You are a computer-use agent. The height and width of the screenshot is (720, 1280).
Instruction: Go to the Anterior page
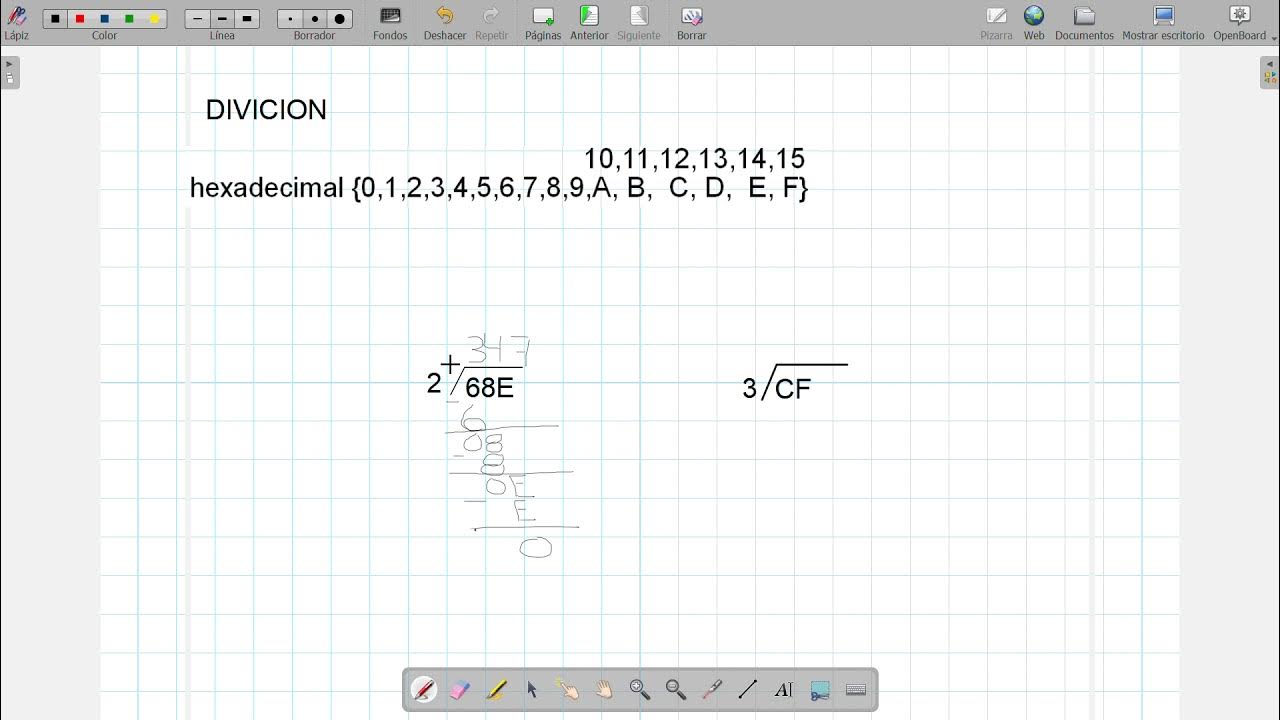(x=589, y=22)
